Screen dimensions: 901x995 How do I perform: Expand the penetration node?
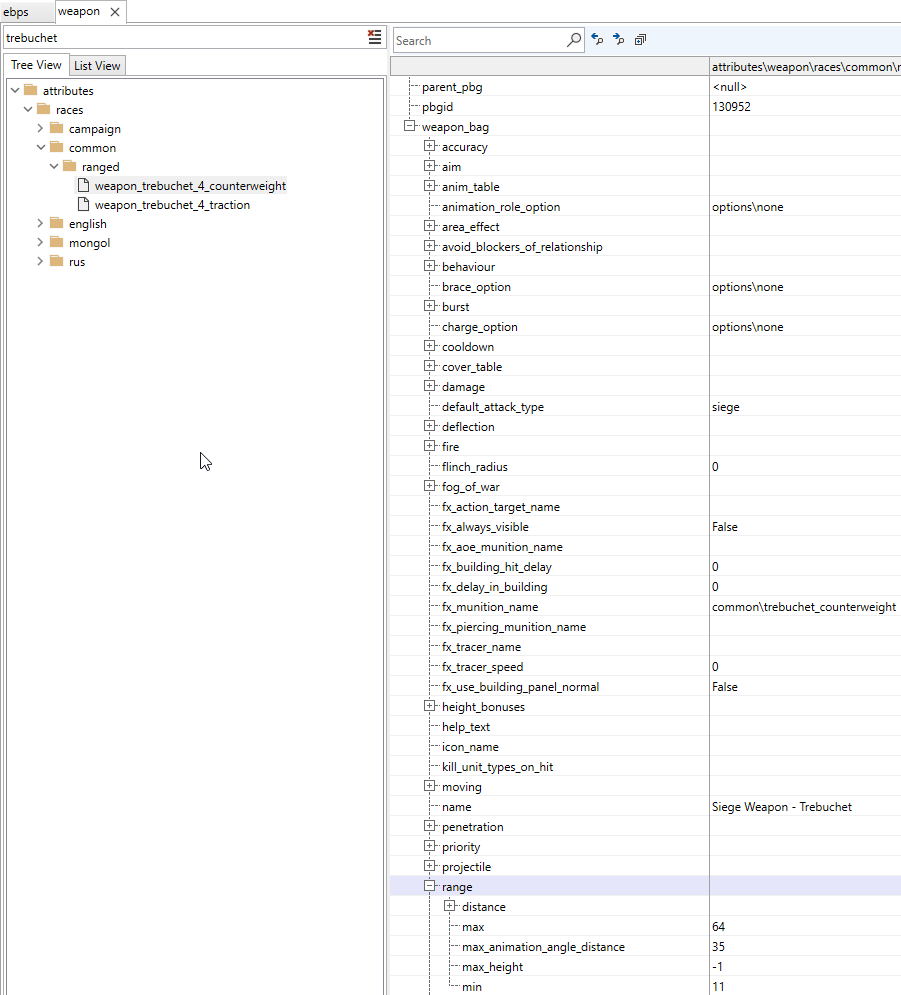coord(430,826)
